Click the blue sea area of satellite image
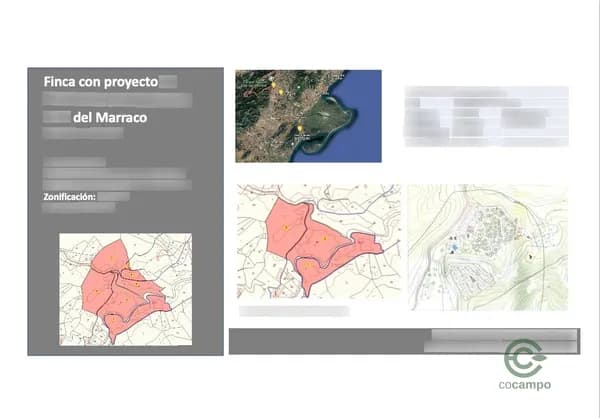 [x=362, y=110]
